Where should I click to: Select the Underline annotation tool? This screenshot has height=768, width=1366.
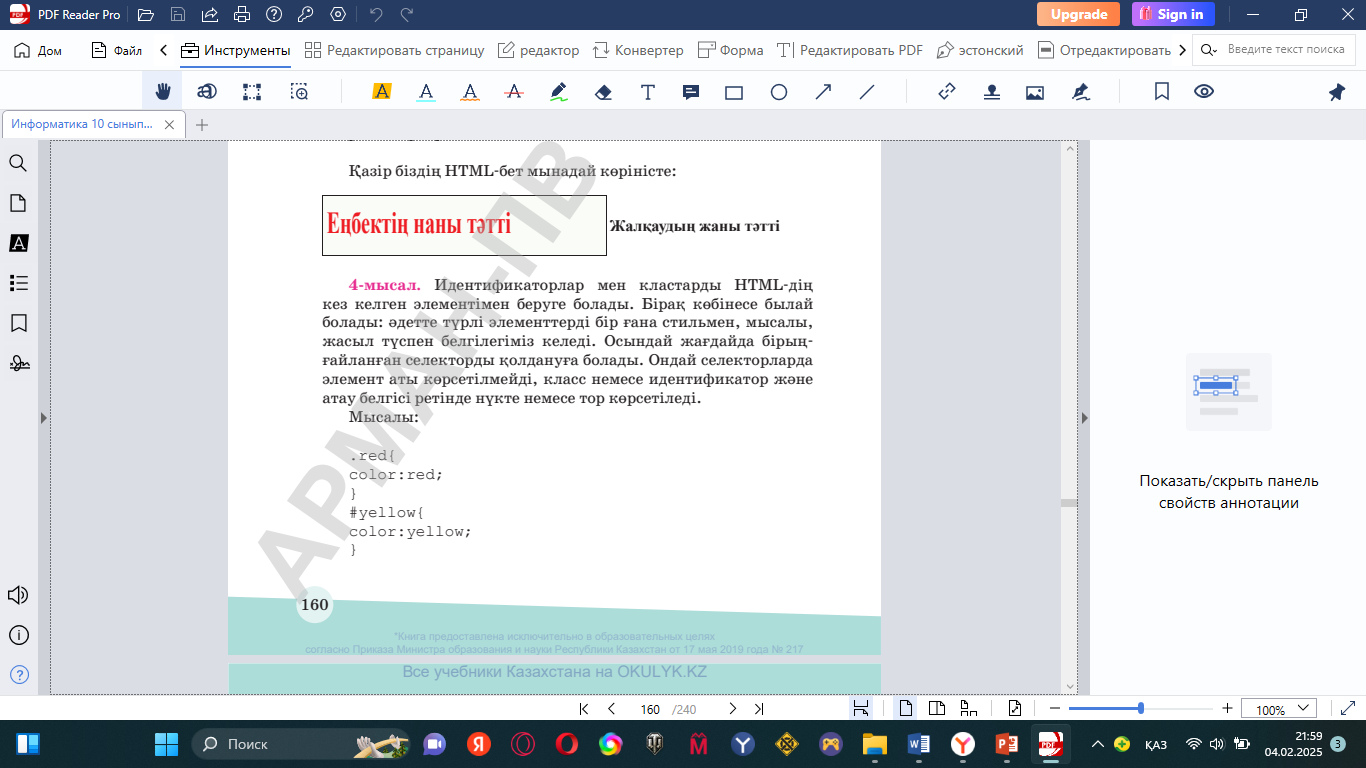pyautogui.click(x=426, y=92)
